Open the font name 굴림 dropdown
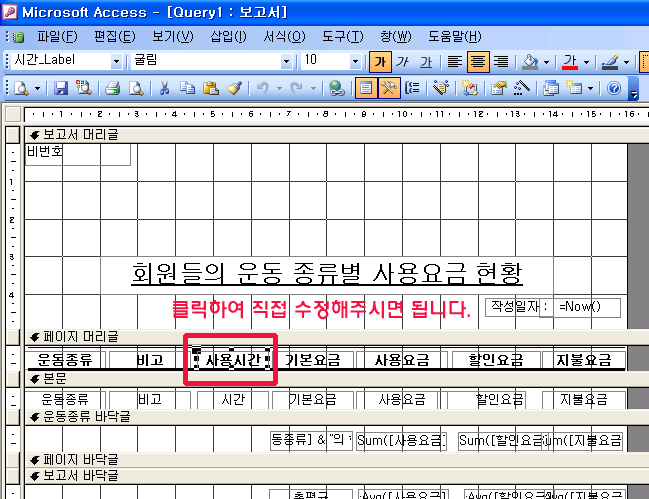 pyautogui.click(x=286, y=62)
